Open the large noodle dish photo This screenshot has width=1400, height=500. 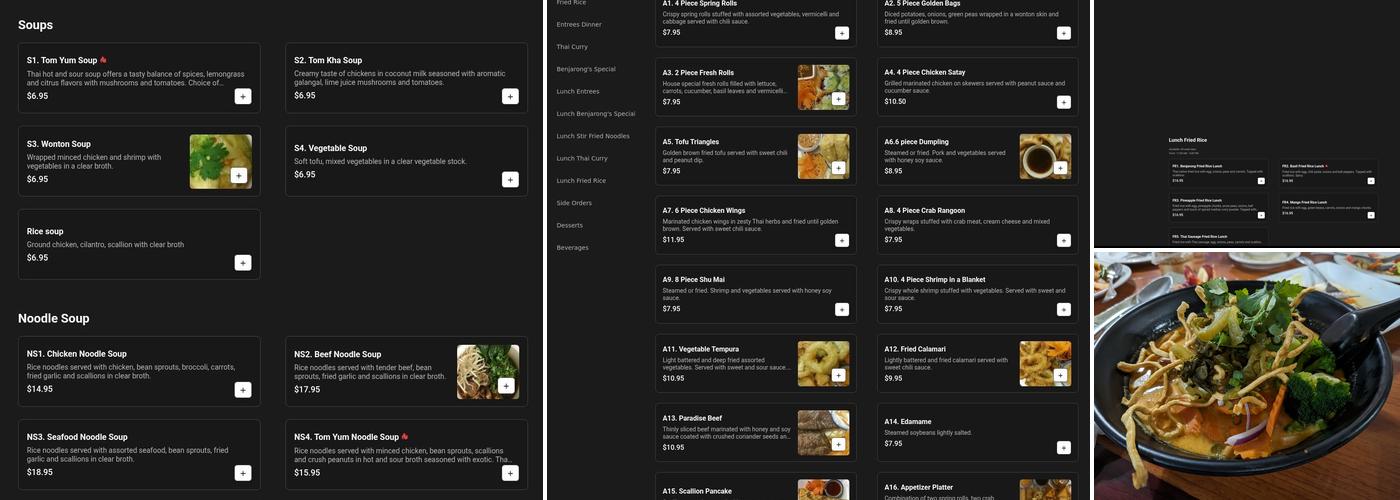click(x=1247, y=376)
